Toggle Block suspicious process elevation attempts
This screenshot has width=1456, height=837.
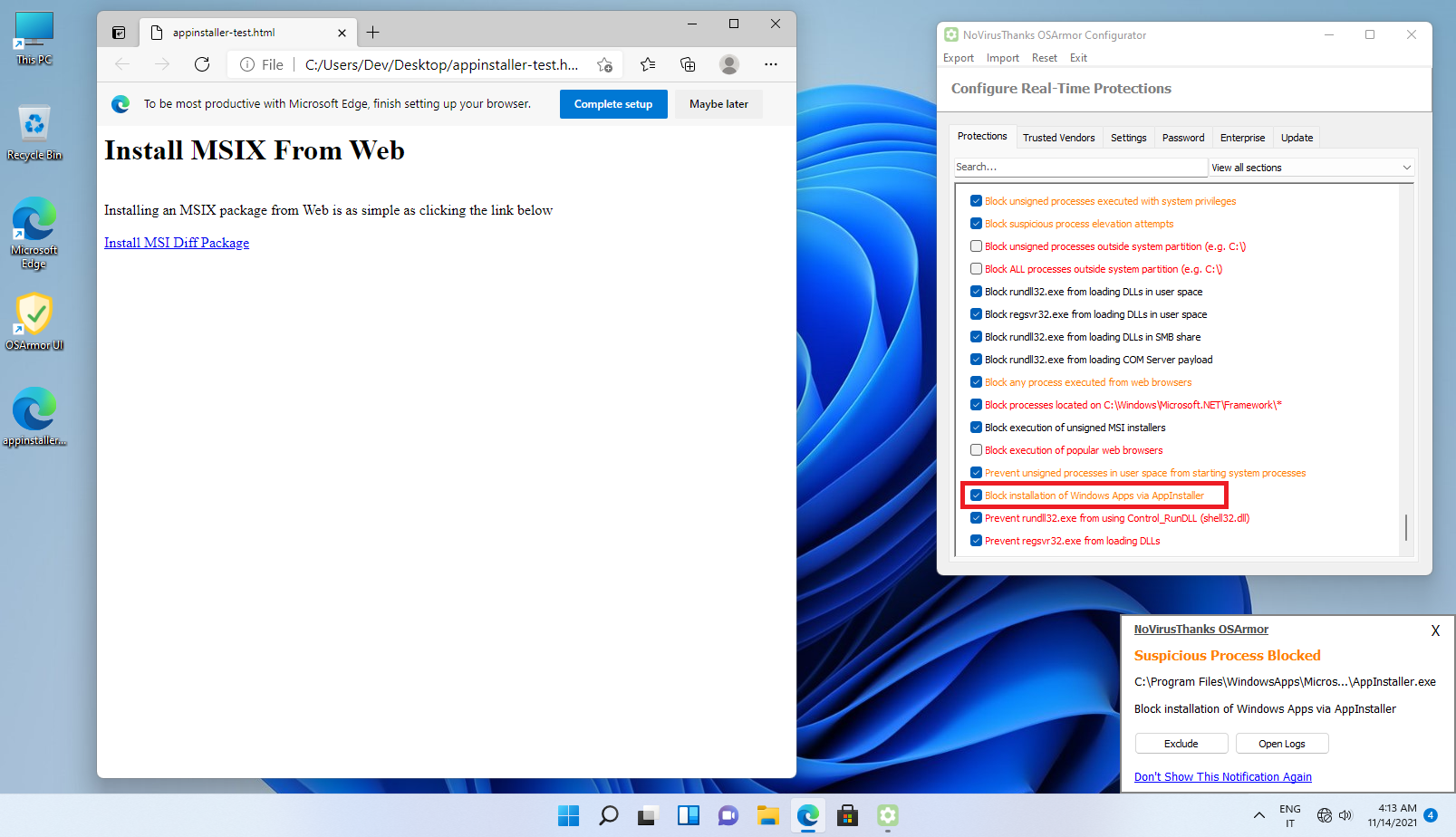point(976,224)
